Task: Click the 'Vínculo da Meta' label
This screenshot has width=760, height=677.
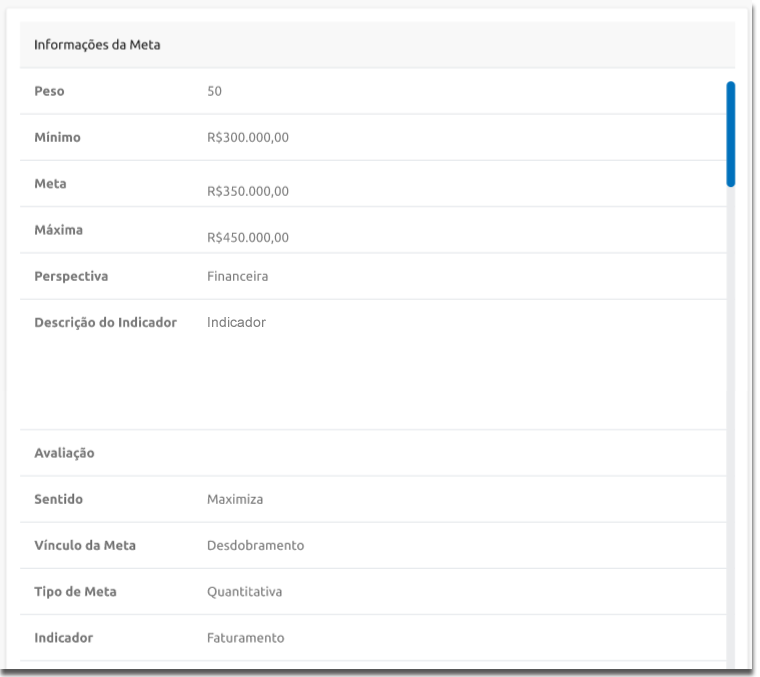Action: (x=85, y=545)
